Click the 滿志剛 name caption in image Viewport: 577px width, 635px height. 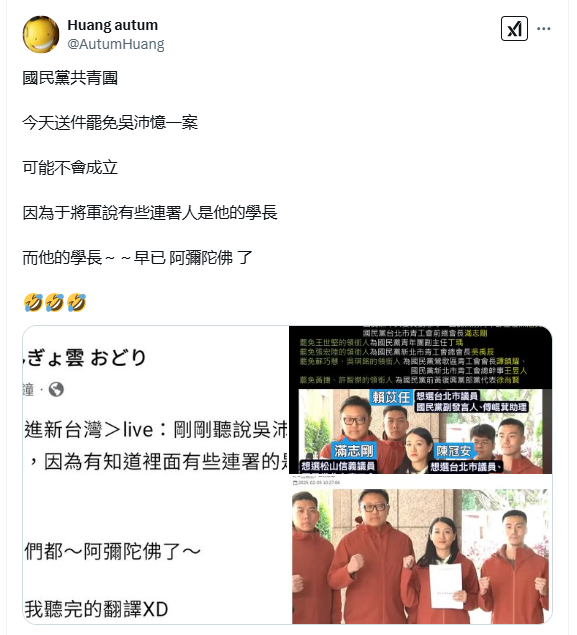[353, 450]
